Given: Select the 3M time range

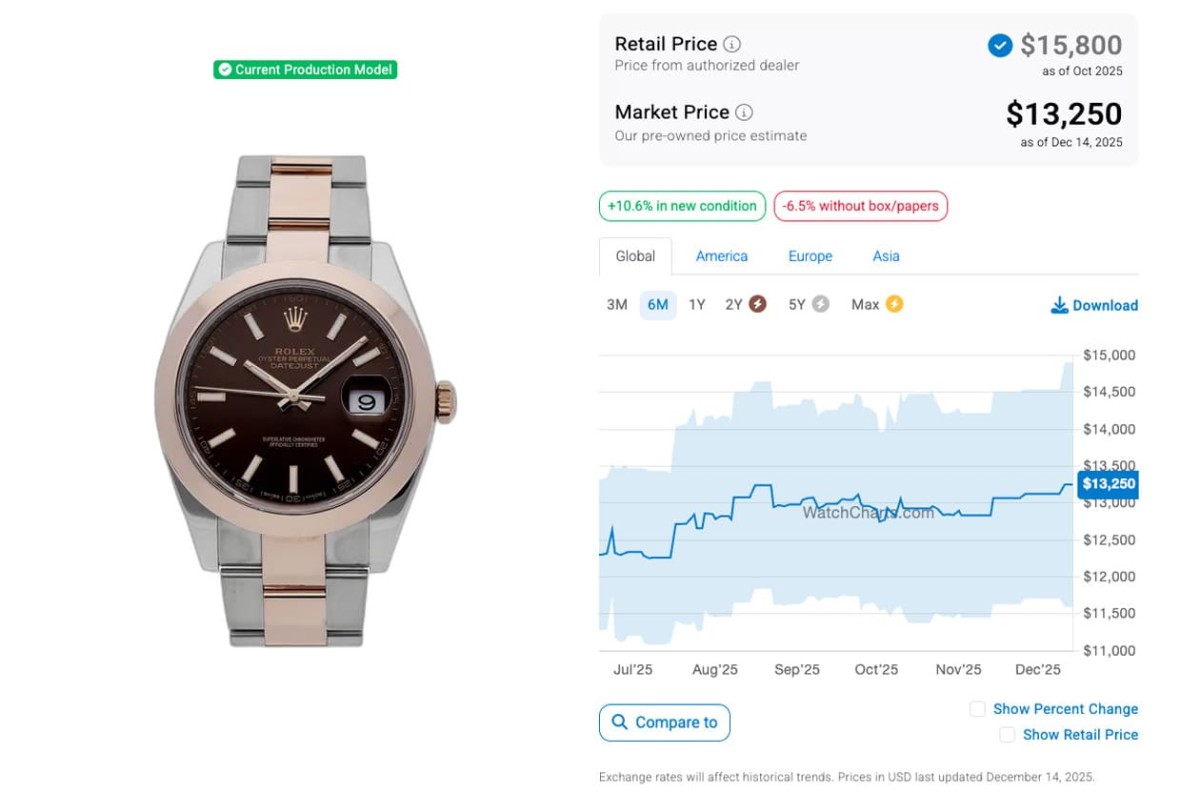Looking at the screenshot, I should point(617,305).
